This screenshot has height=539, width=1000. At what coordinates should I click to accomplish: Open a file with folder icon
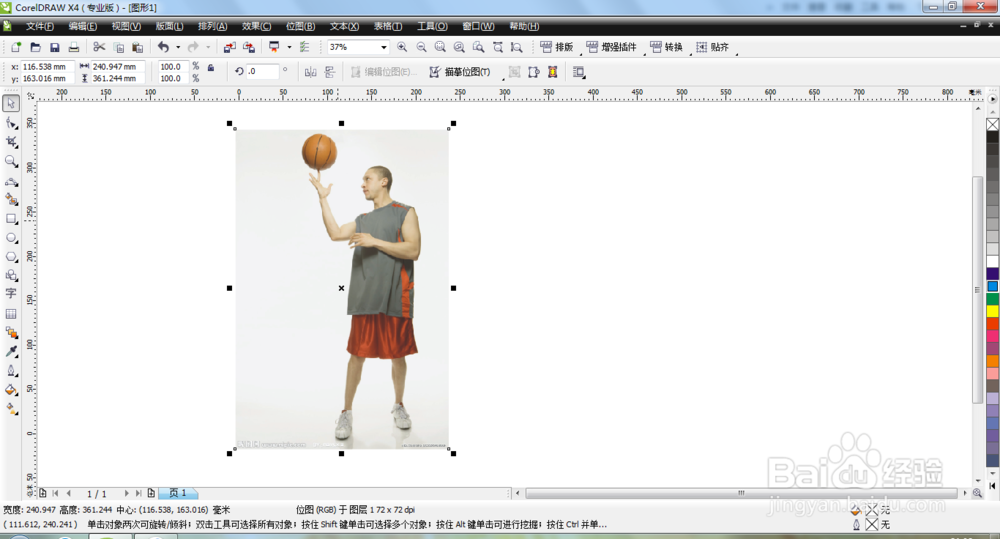(x=35, y=47)
